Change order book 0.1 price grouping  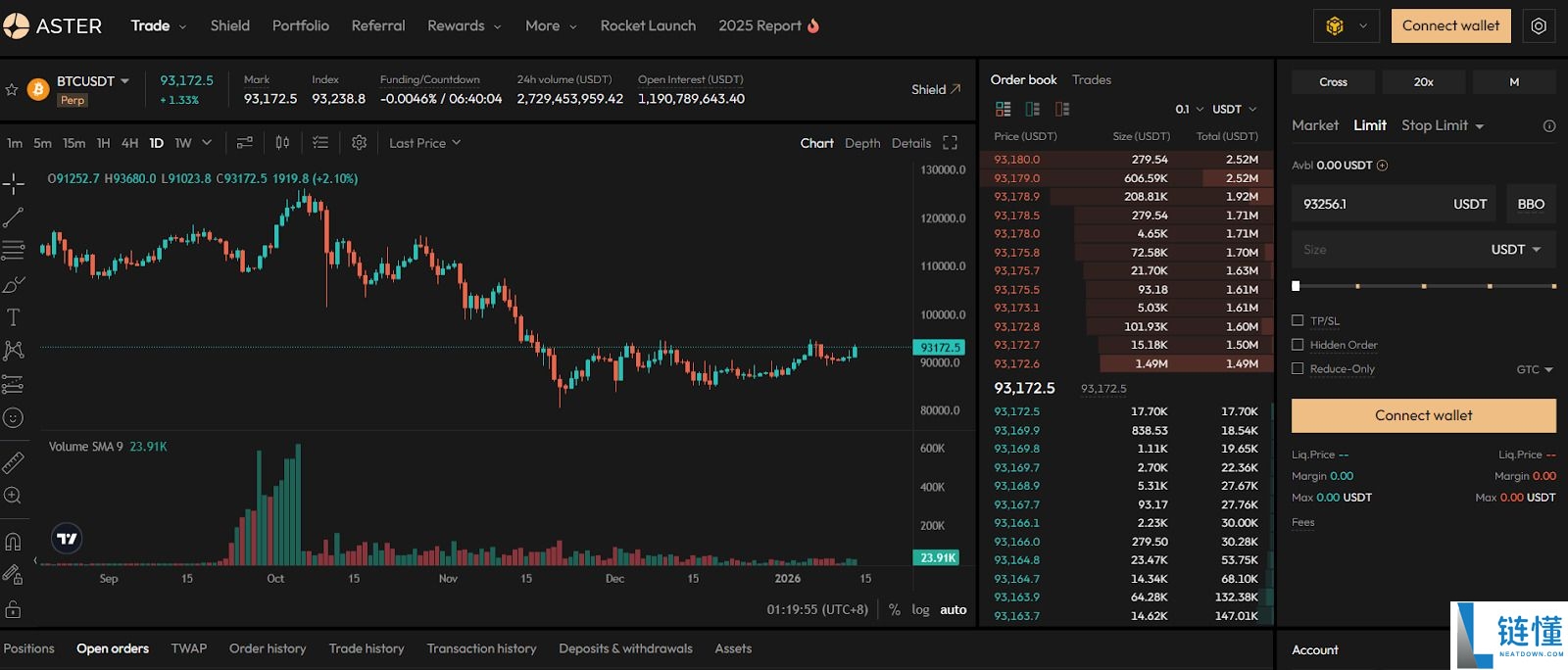pyautogui.click(x=1189, y=109)
